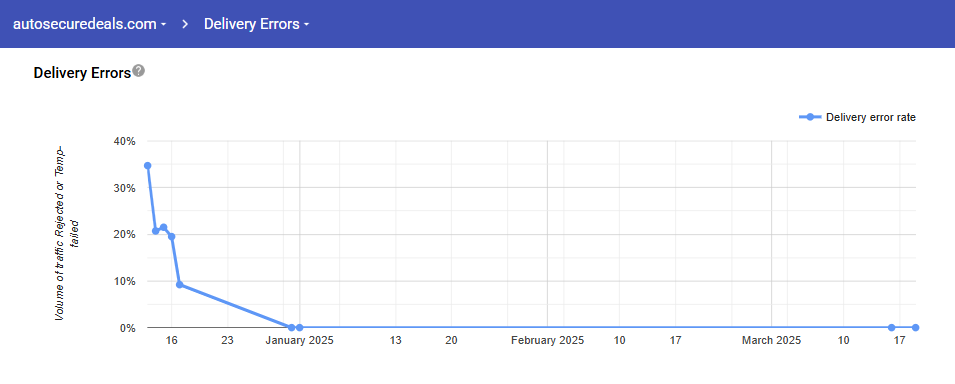Click the data point just before March 17
955x384 pixels.
coord(892,328)
